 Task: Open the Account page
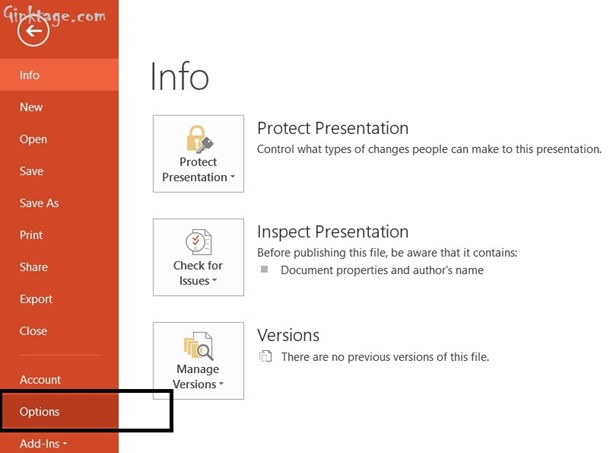[59, 379]
